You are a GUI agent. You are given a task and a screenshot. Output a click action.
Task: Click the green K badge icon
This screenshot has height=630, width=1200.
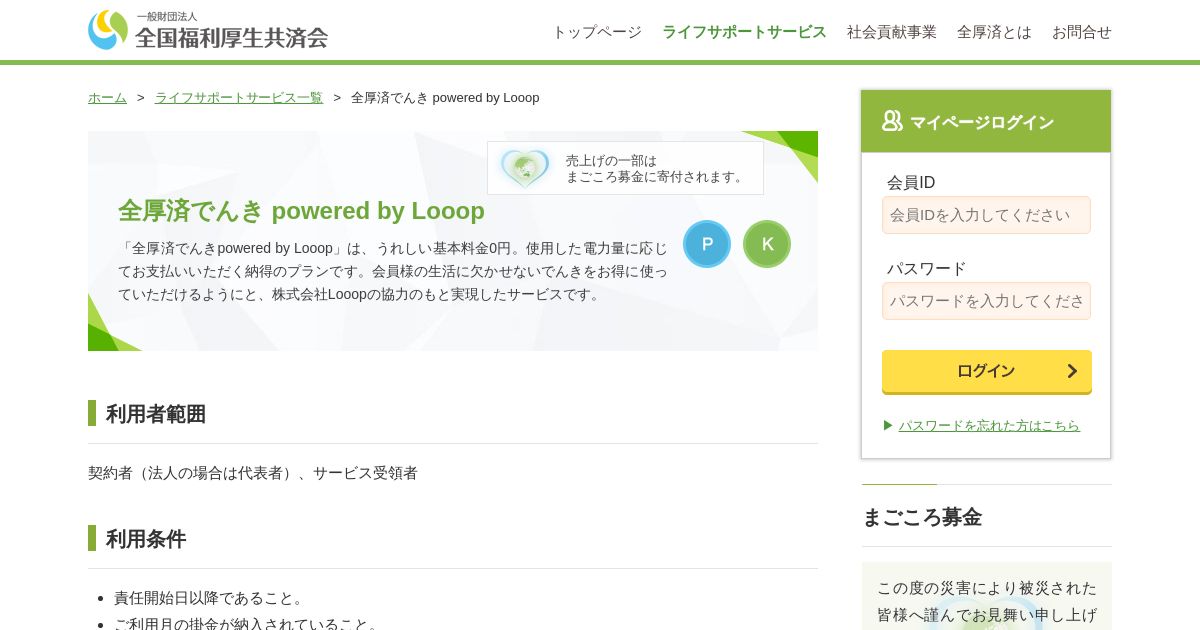pyautogui.click(x=767, y=244)
